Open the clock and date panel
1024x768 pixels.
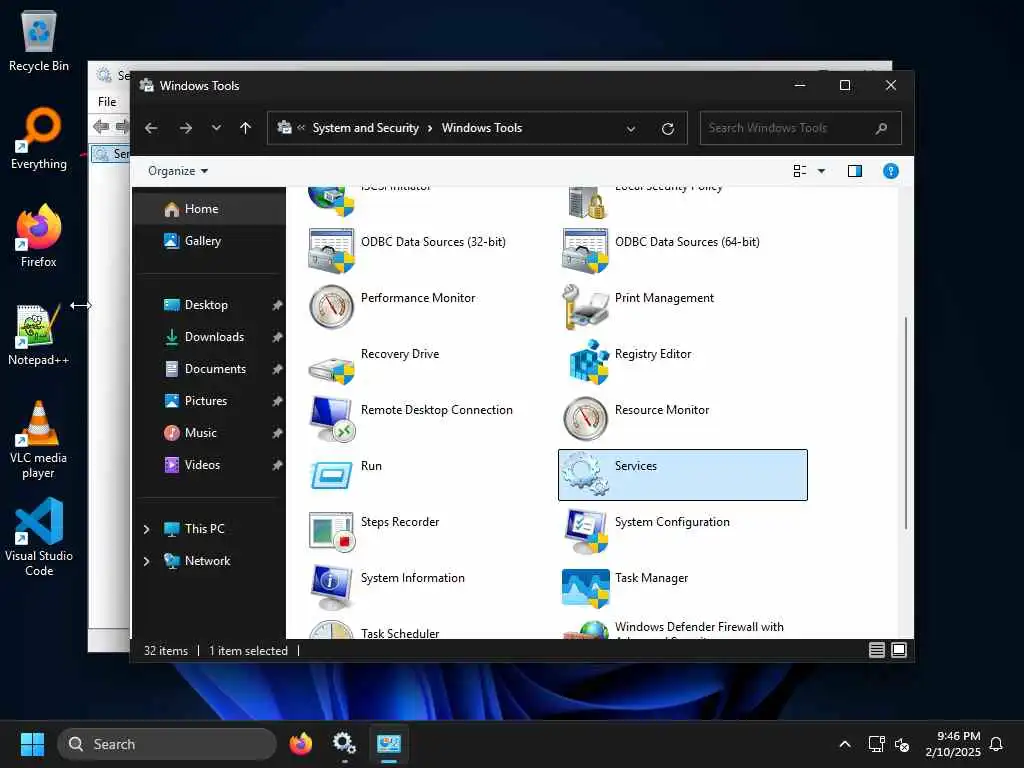953,744
